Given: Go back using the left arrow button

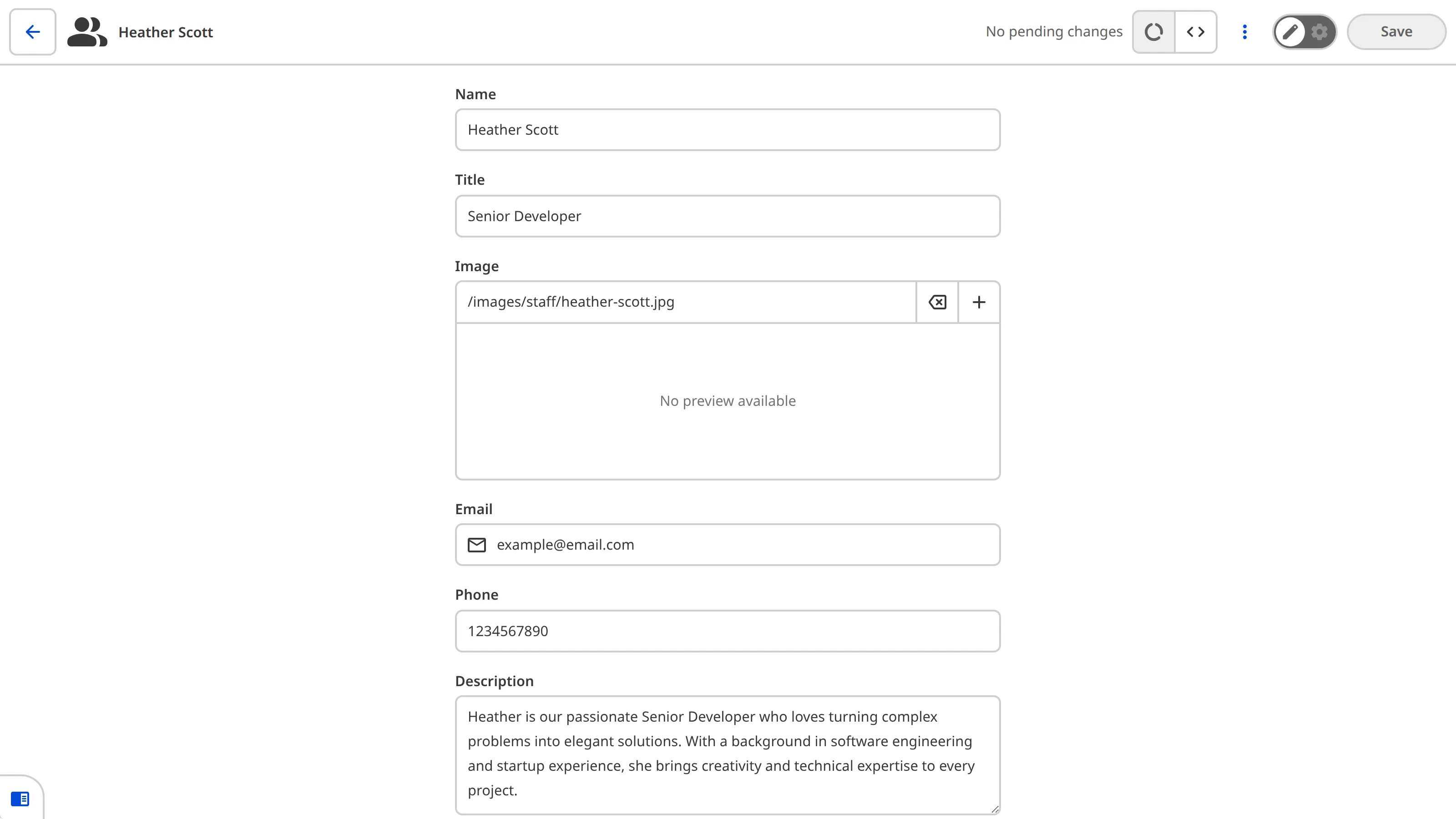Looking at the screenshot, I should click(x=33, y=32).
